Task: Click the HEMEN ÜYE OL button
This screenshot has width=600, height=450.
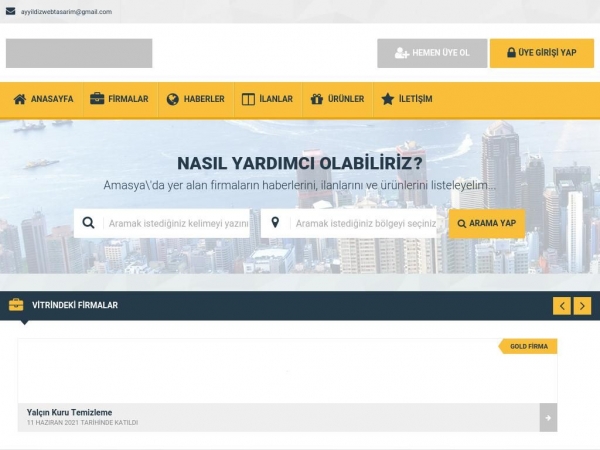Action: pyautogui.click(x=432, y=53)
